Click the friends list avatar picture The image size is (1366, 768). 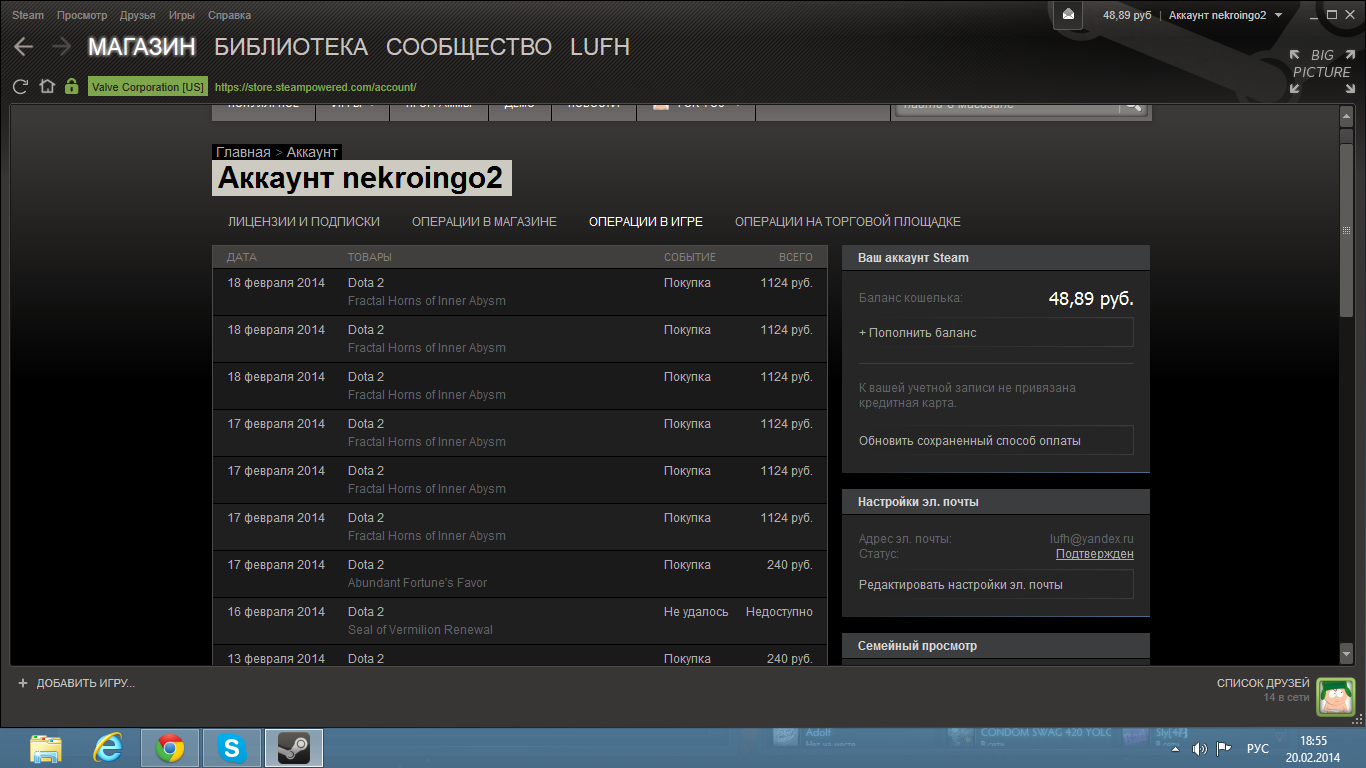[1335, 696]
